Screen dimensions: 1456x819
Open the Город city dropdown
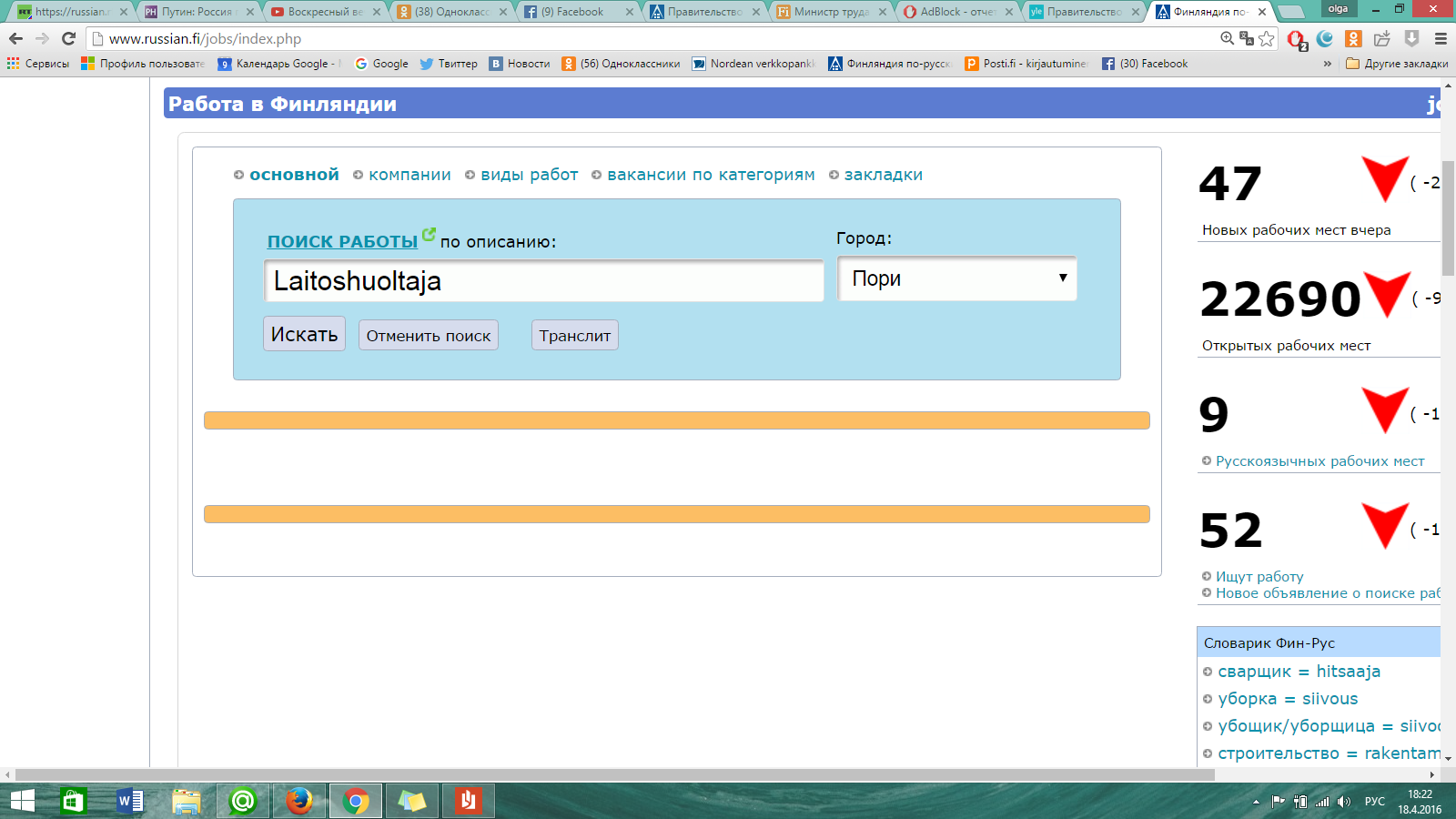coord(956,278)
